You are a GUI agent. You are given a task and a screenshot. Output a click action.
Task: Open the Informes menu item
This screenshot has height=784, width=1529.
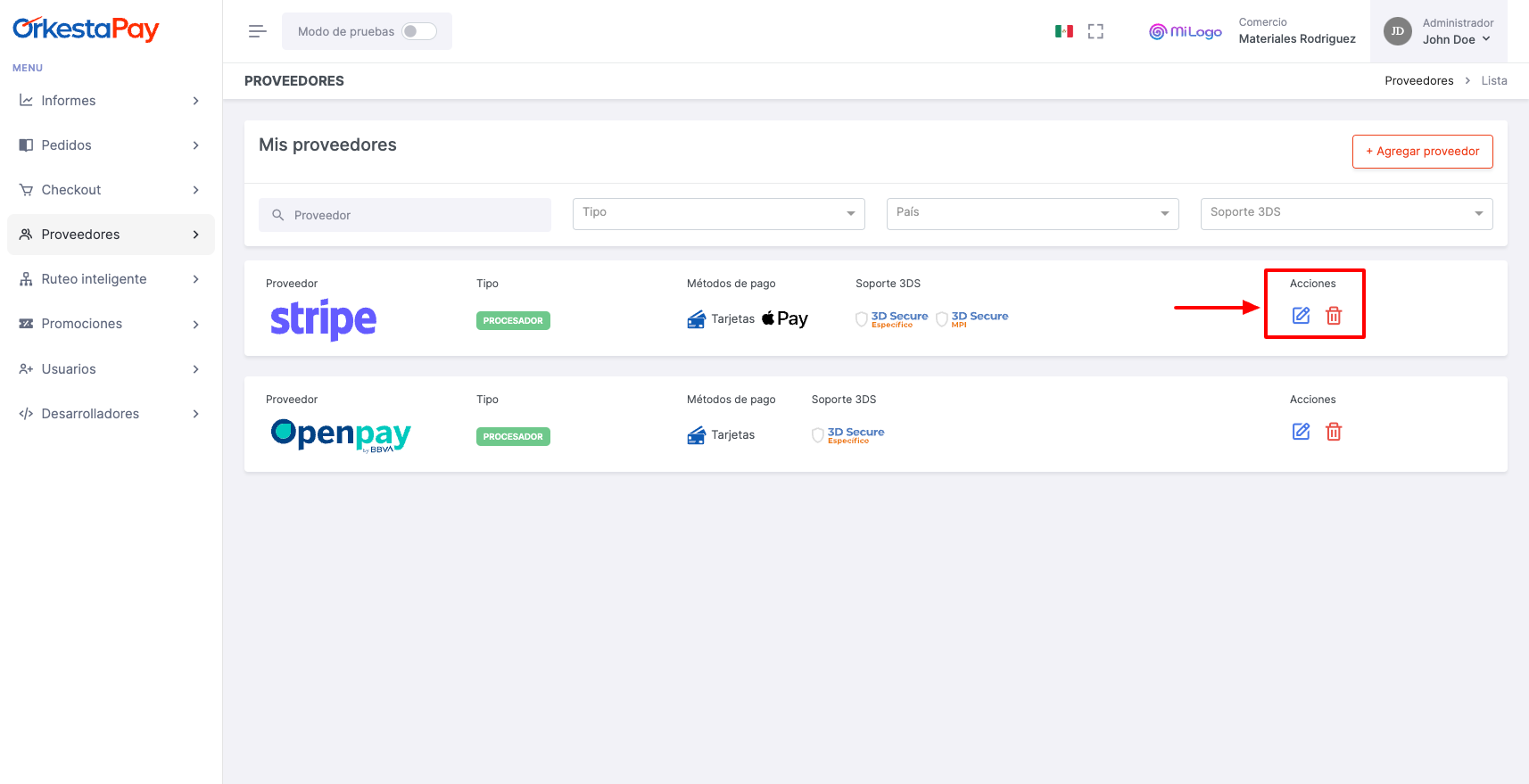(111, 101)
